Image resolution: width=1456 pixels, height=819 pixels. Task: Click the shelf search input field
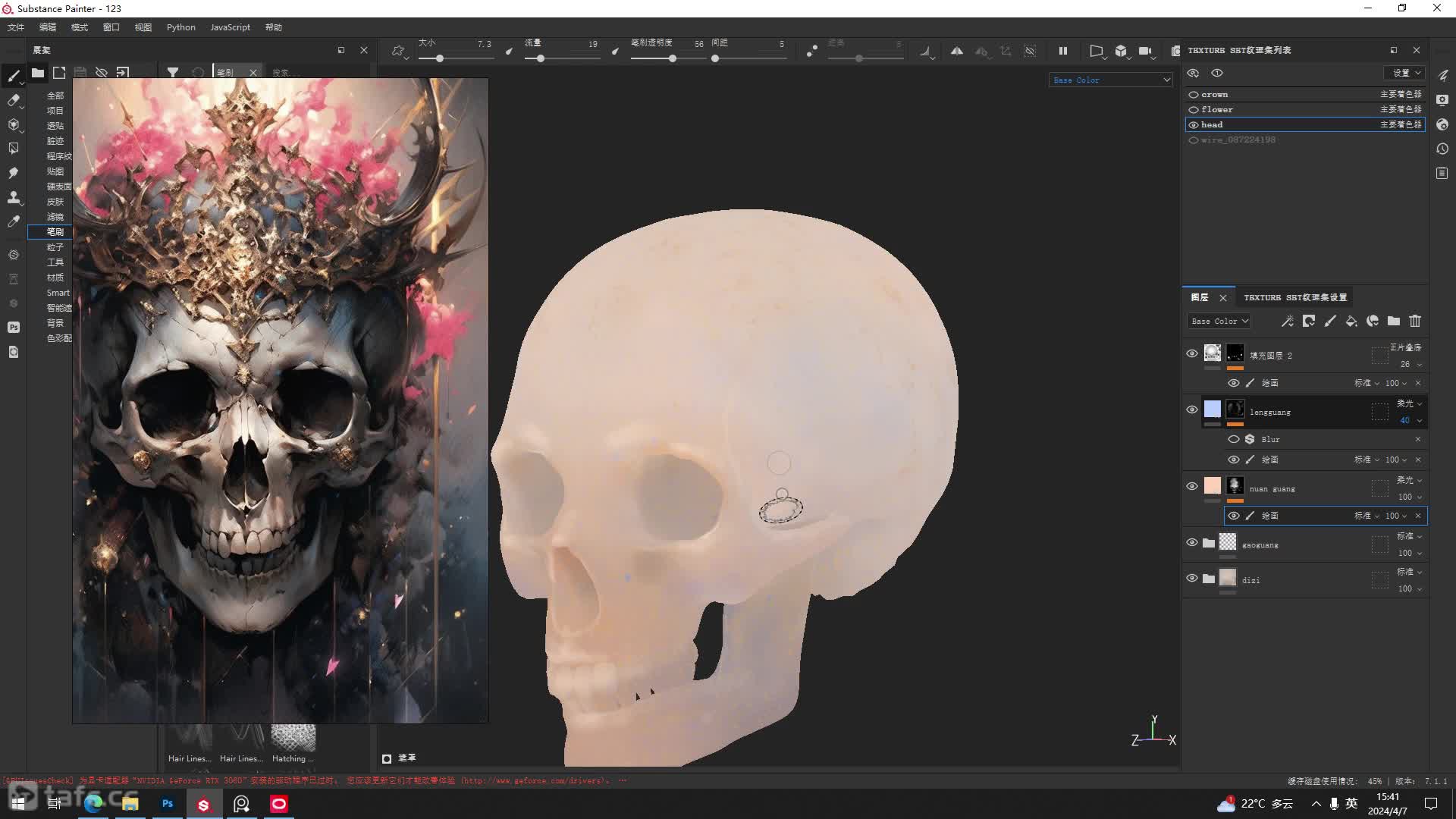[318, 73]
